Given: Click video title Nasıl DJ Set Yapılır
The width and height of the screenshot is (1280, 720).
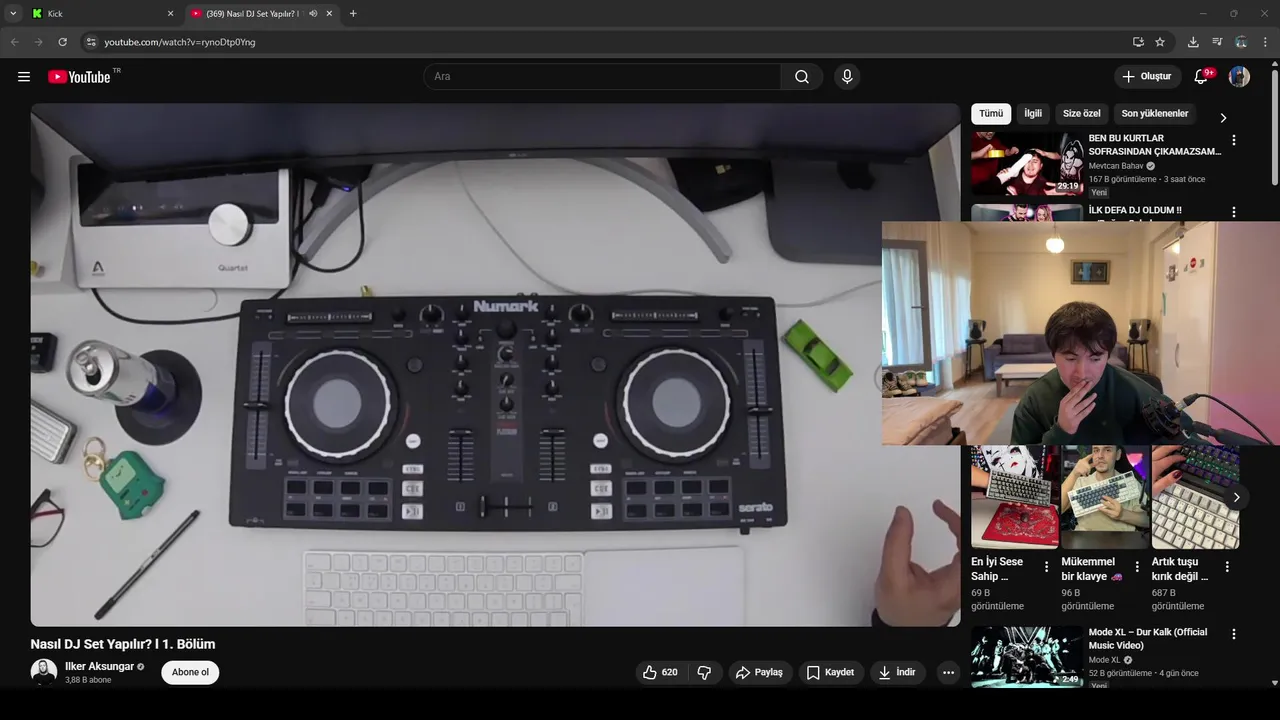Looking at the screenshot, I should click(x=123, y=644).
